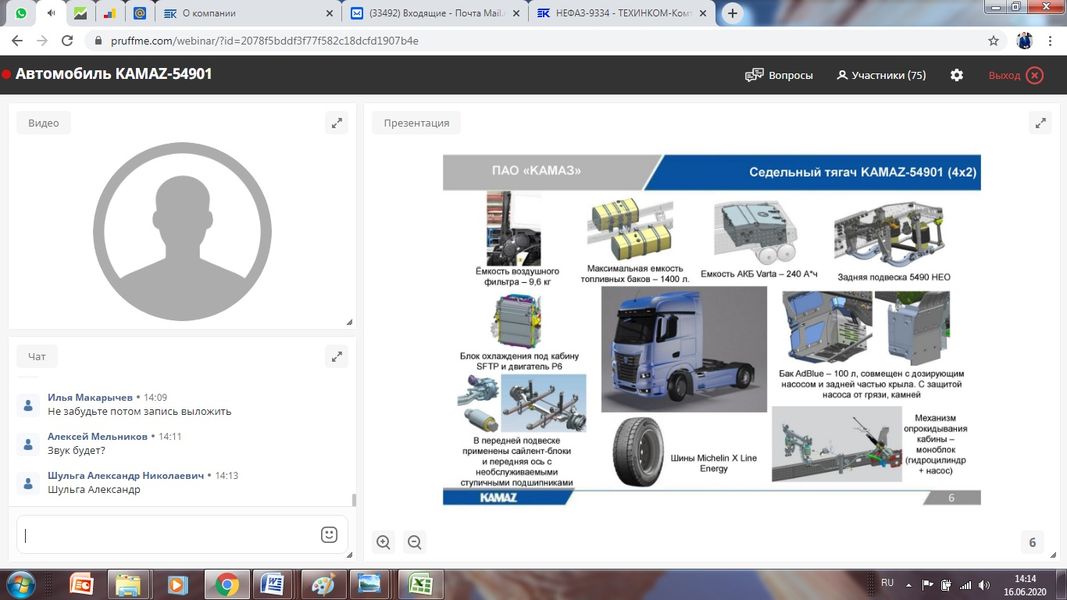
Task: Select the pinned tab with the @ mail icon
Action: [139, 13]
